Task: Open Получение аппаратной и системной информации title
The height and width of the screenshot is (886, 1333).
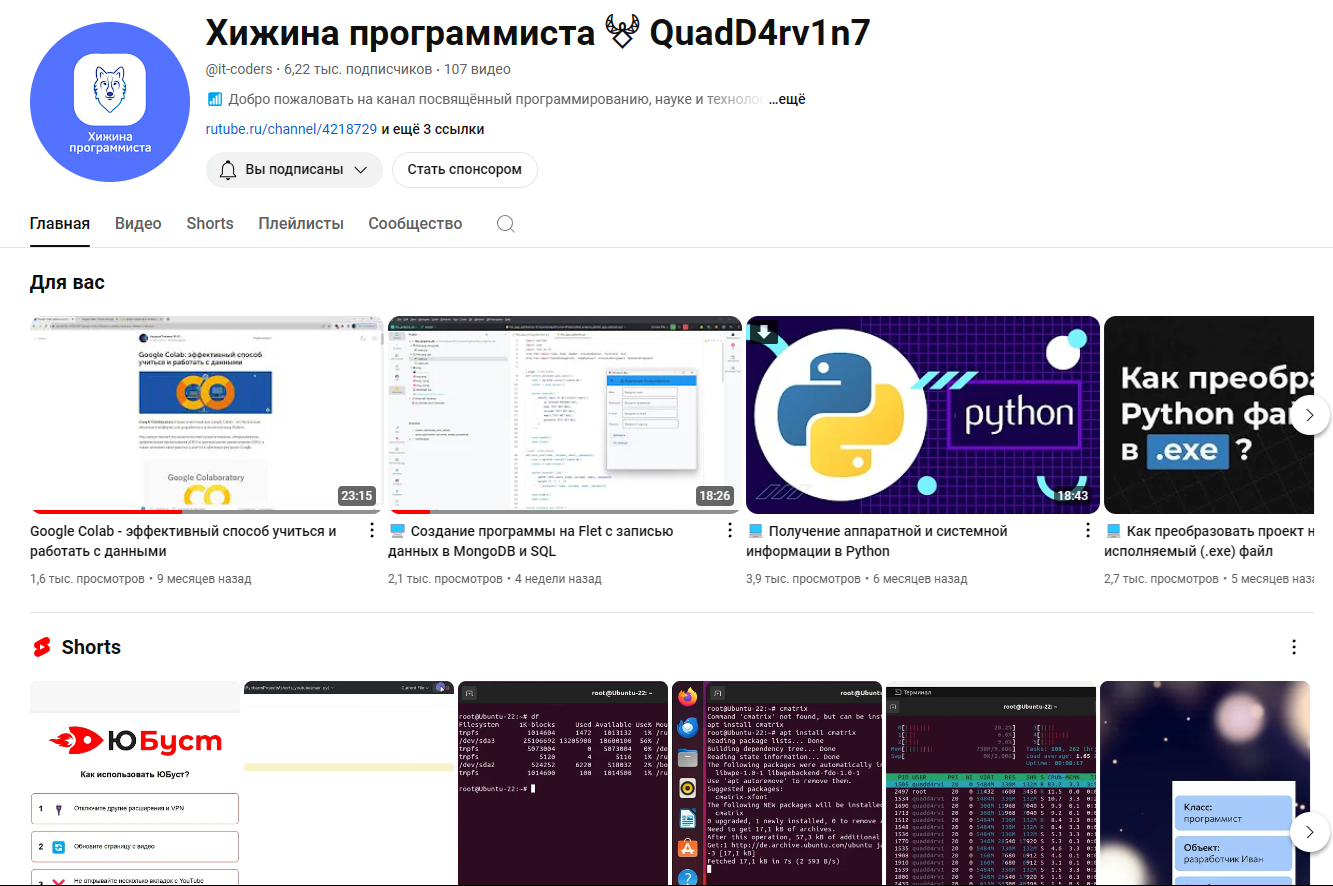Action: pyautogui.click(x=877, y=541)
